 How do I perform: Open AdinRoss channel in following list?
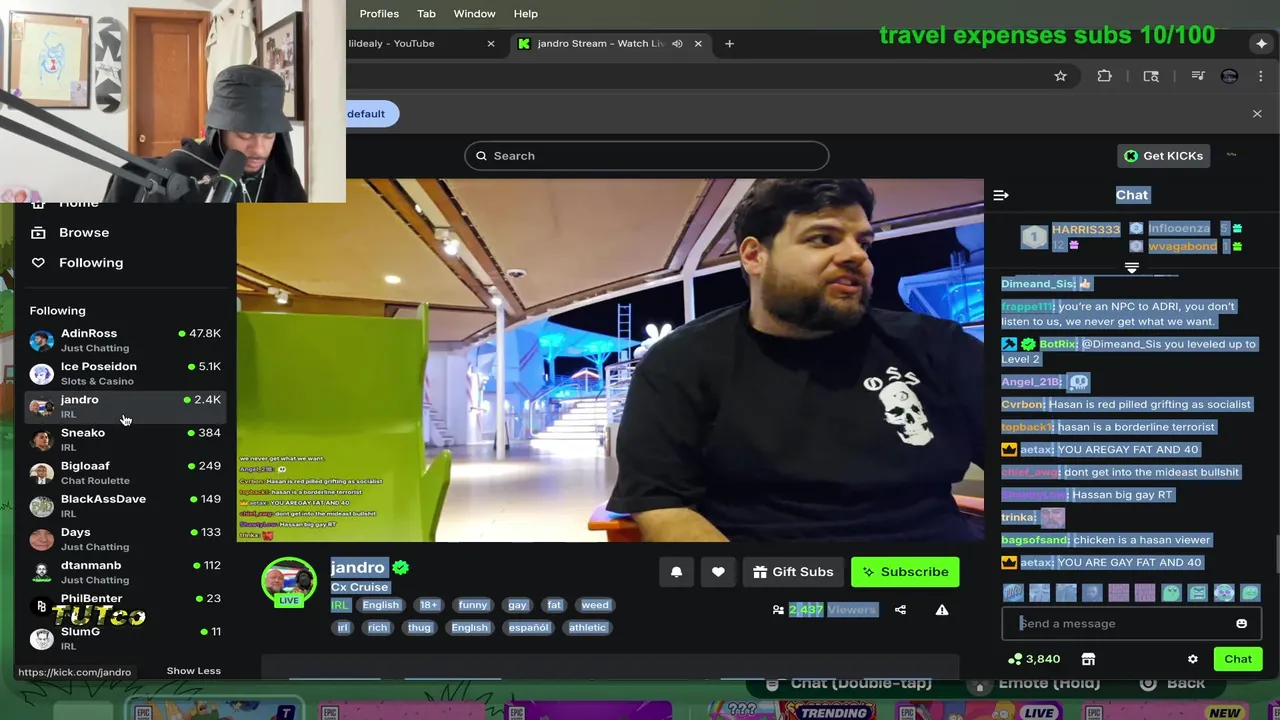coord(125,340)
